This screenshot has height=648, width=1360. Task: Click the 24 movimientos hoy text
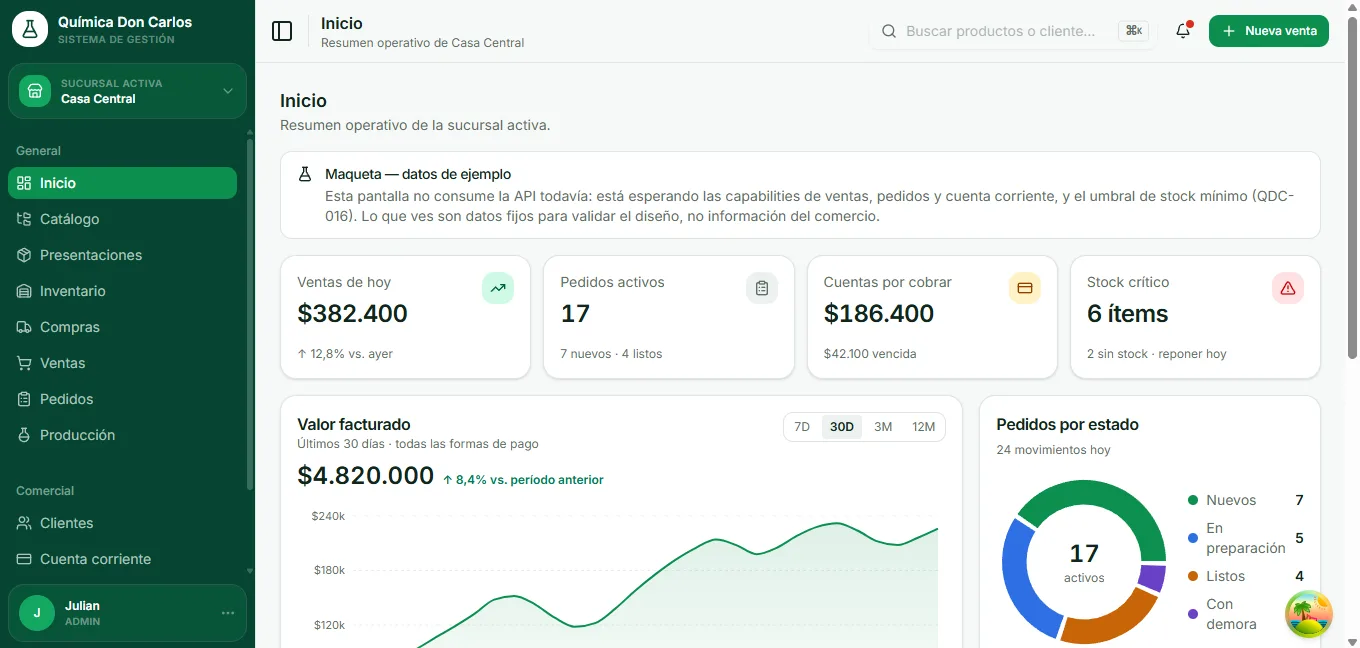tap(1053, 450)
